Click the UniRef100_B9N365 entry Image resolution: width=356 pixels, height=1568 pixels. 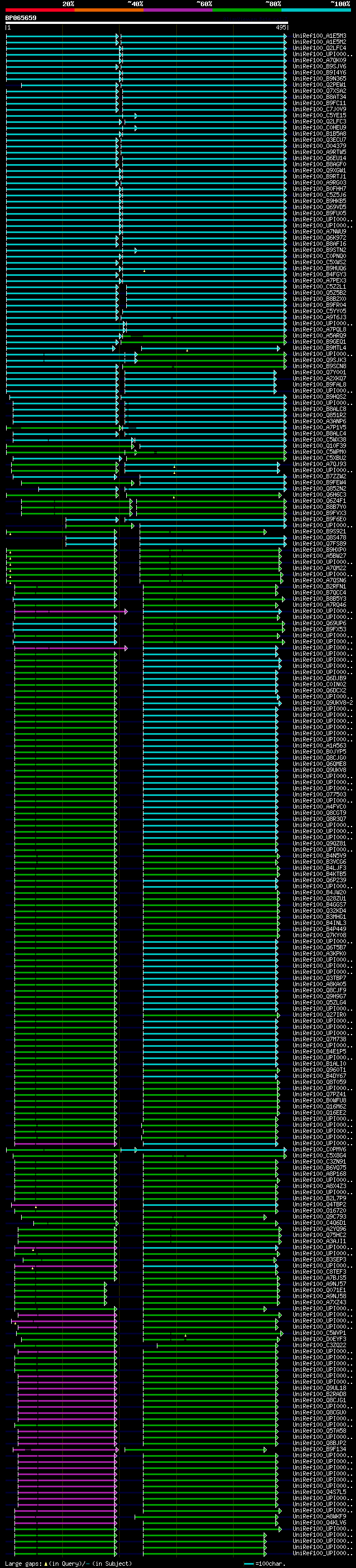pyautogui.click(x=319, y=78)
